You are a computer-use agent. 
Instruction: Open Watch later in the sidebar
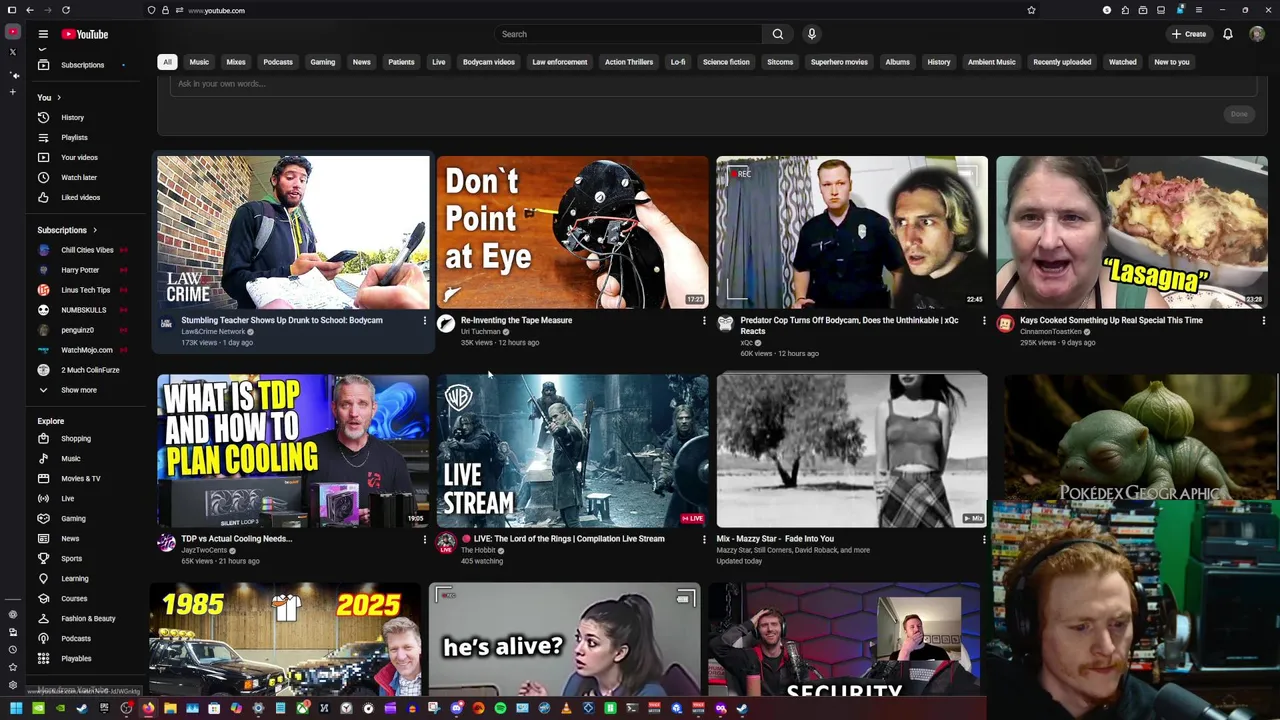pyautogui.click(x=80, y=177)
